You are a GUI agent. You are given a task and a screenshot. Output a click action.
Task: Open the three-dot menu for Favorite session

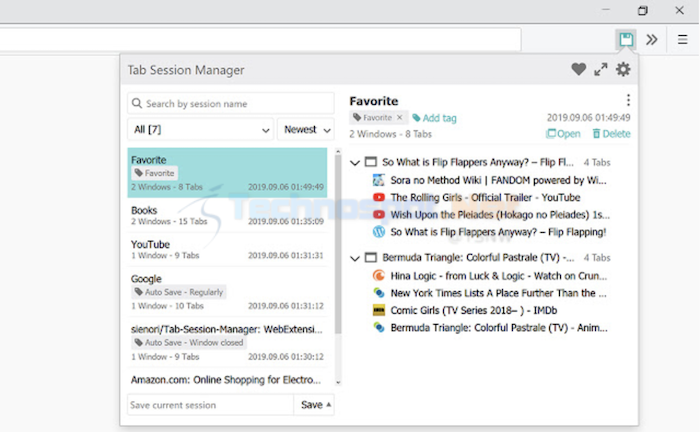pyautogui.click(x=628, y=100)
